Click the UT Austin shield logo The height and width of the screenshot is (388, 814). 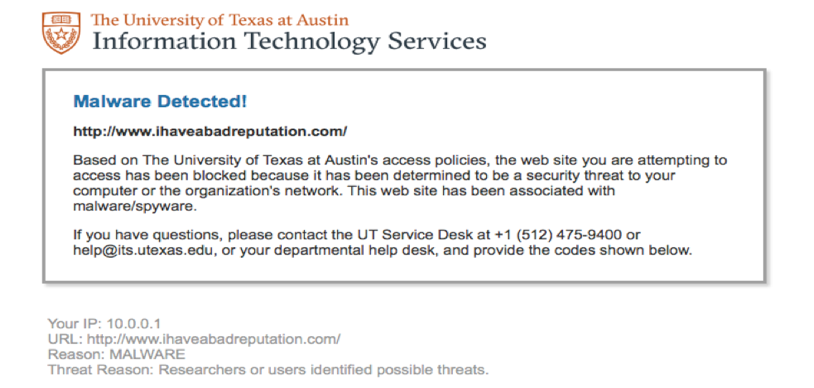point(61,33)
